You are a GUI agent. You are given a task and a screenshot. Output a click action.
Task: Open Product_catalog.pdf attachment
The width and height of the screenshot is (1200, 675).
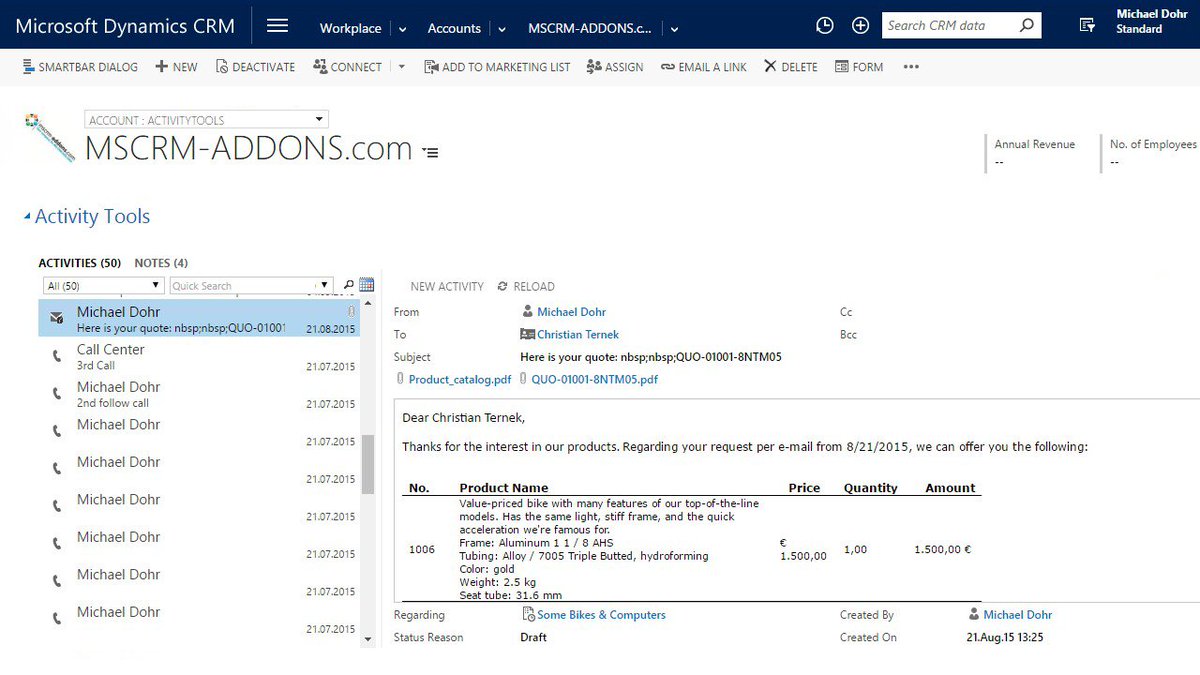tap(459, 380)
